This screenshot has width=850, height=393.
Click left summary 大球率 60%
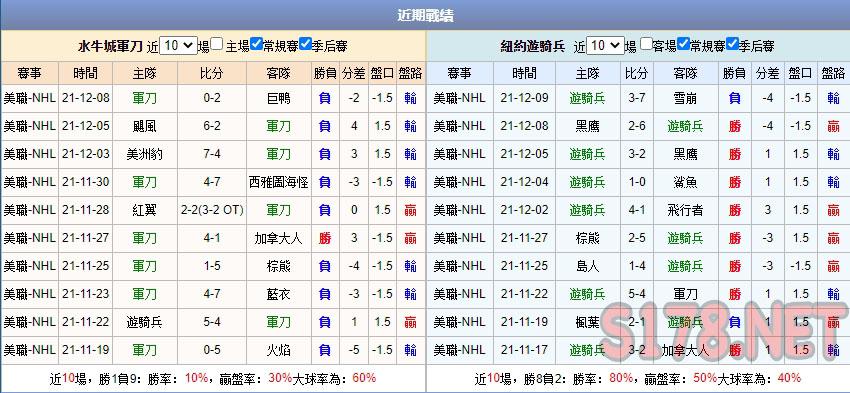364,379
